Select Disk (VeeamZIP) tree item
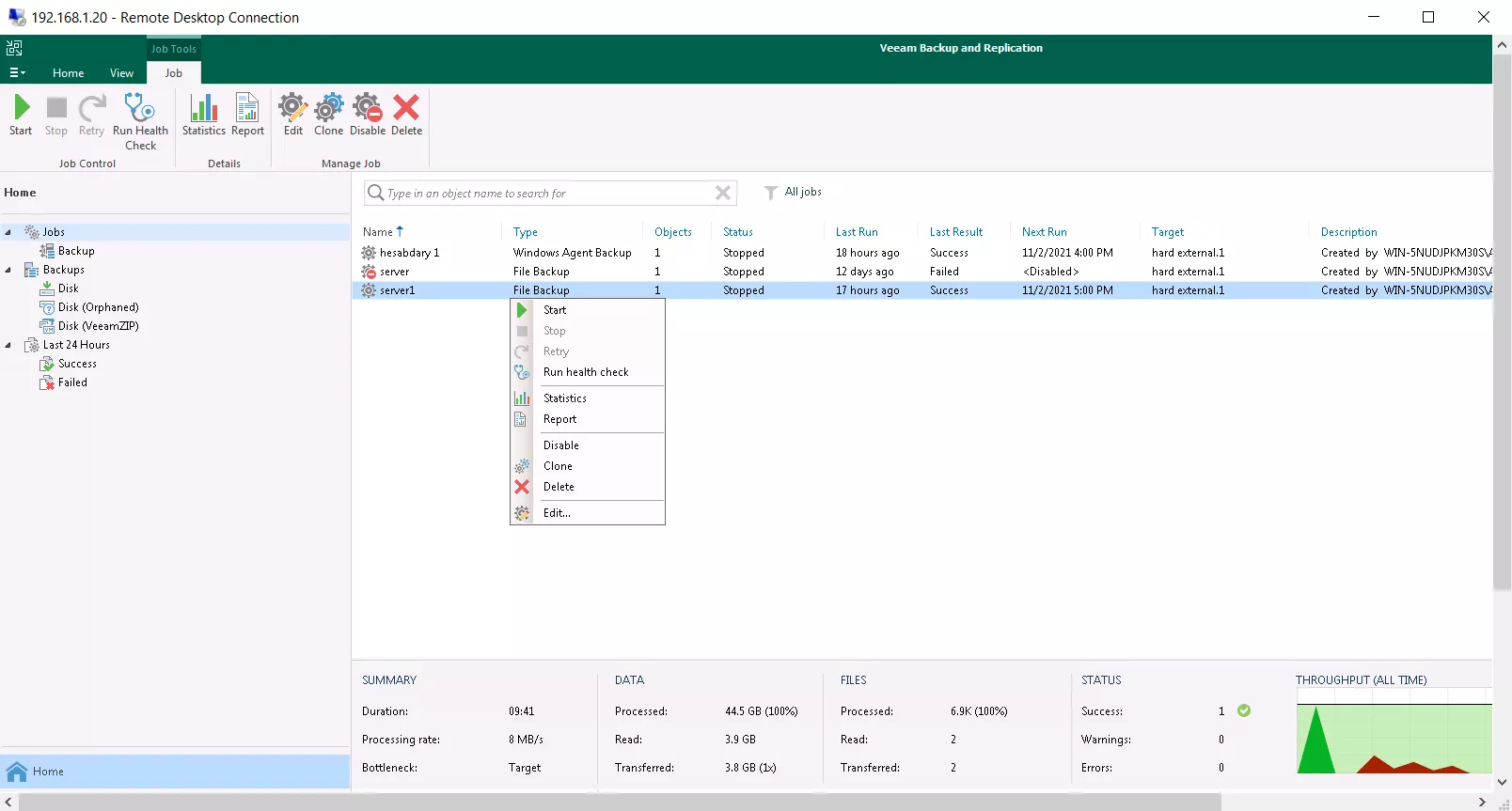The width and height of the screenshot is (1512, 811). (98, 326)
